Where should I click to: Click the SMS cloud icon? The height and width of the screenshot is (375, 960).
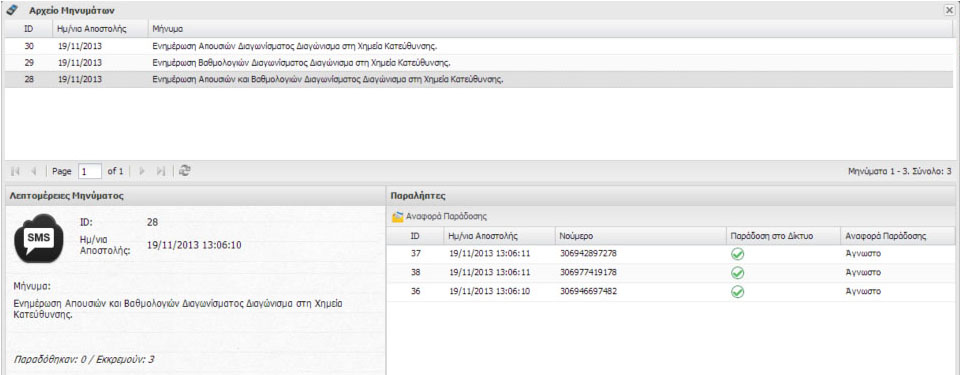[39, 238]
